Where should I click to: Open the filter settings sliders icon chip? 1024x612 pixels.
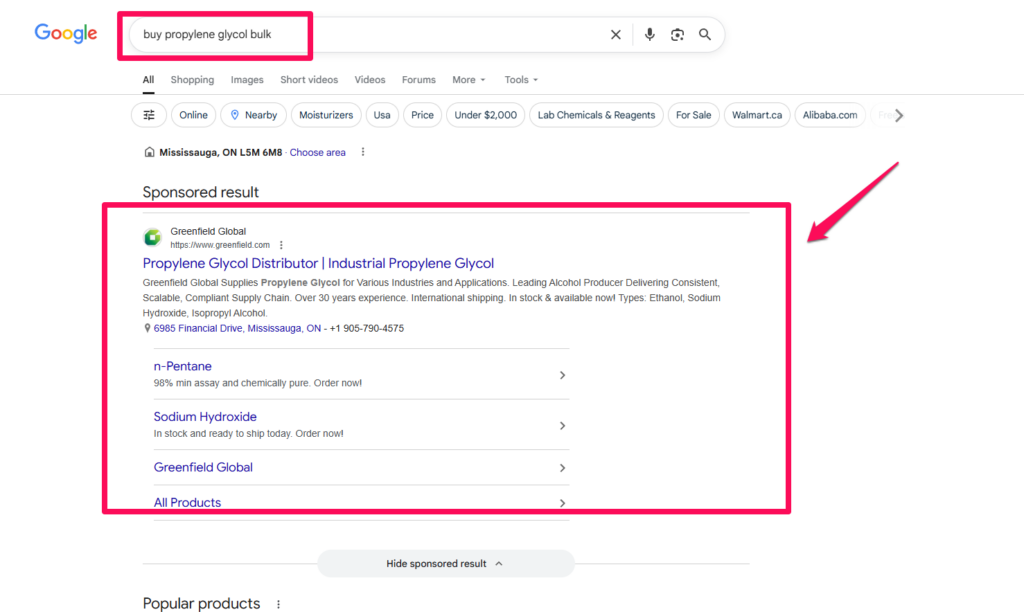pos(149,115)
